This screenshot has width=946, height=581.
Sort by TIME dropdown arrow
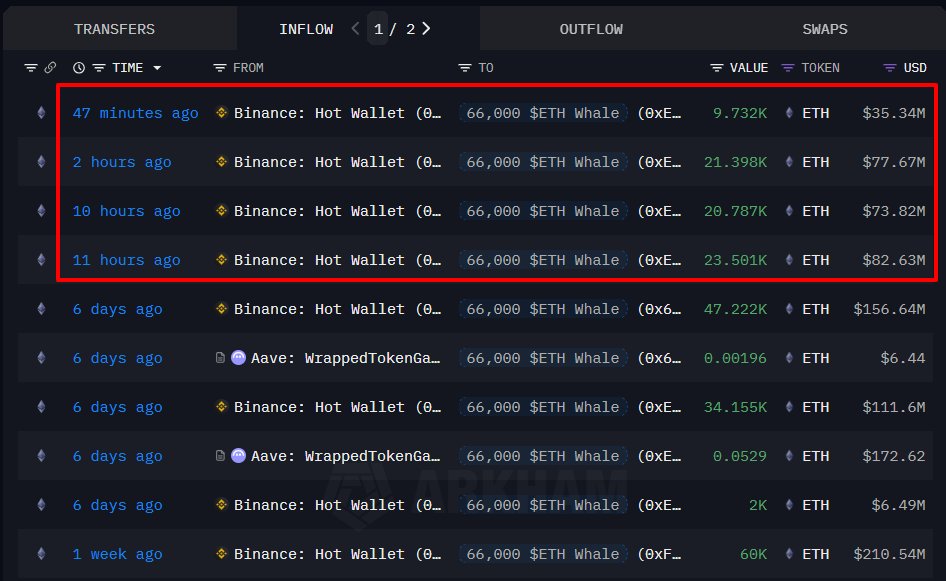157,68
